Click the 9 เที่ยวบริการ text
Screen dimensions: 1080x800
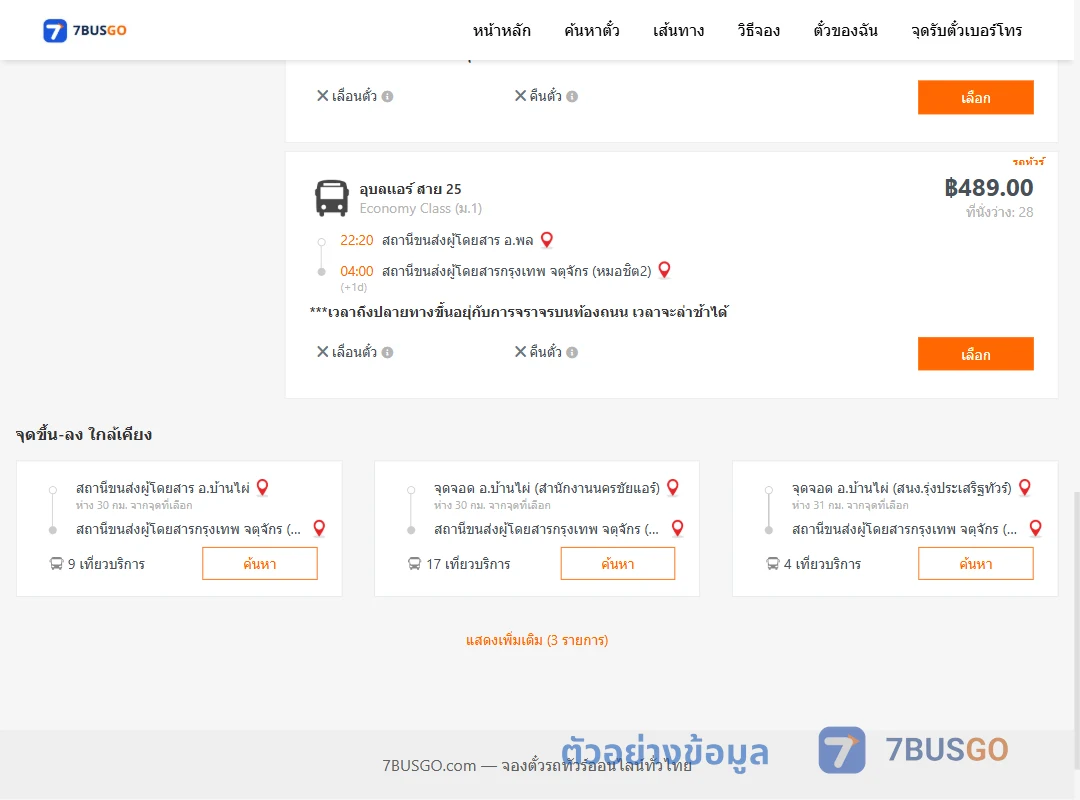click(x=106, y=564)
